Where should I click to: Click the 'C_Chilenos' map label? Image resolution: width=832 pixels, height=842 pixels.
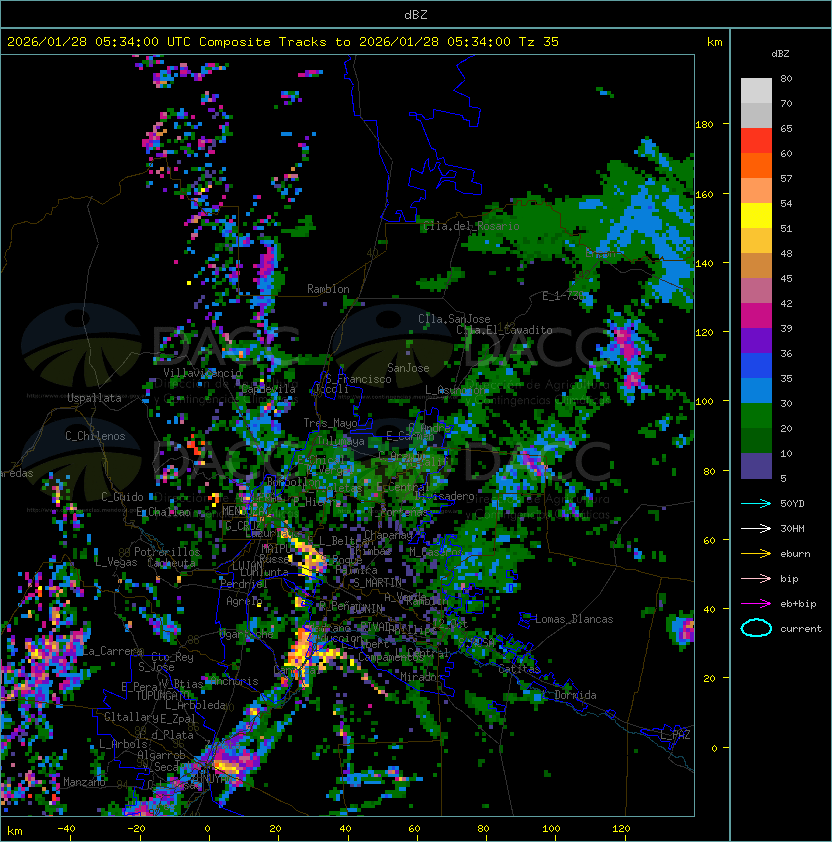95,436
